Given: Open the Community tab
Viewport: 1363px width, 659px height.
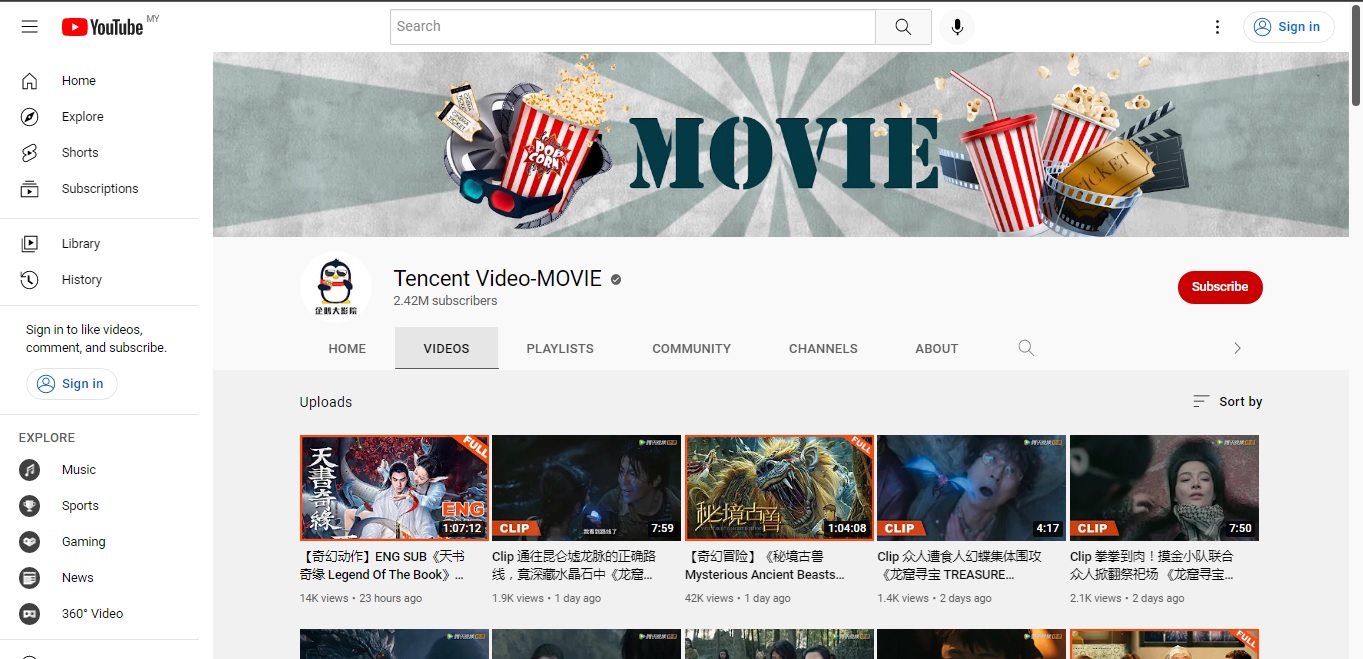Looking at the screenshot, I should 691,349.
